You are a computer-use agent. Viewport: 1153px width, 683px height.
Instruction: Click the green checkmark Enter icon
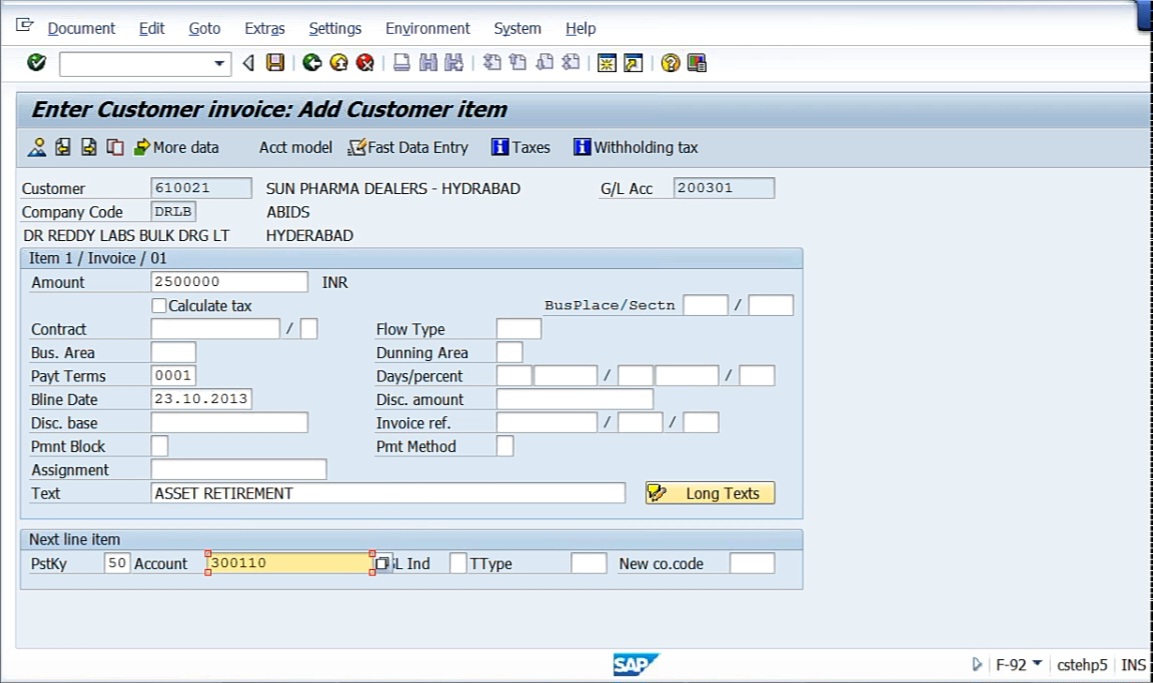(x=36, y=63)
